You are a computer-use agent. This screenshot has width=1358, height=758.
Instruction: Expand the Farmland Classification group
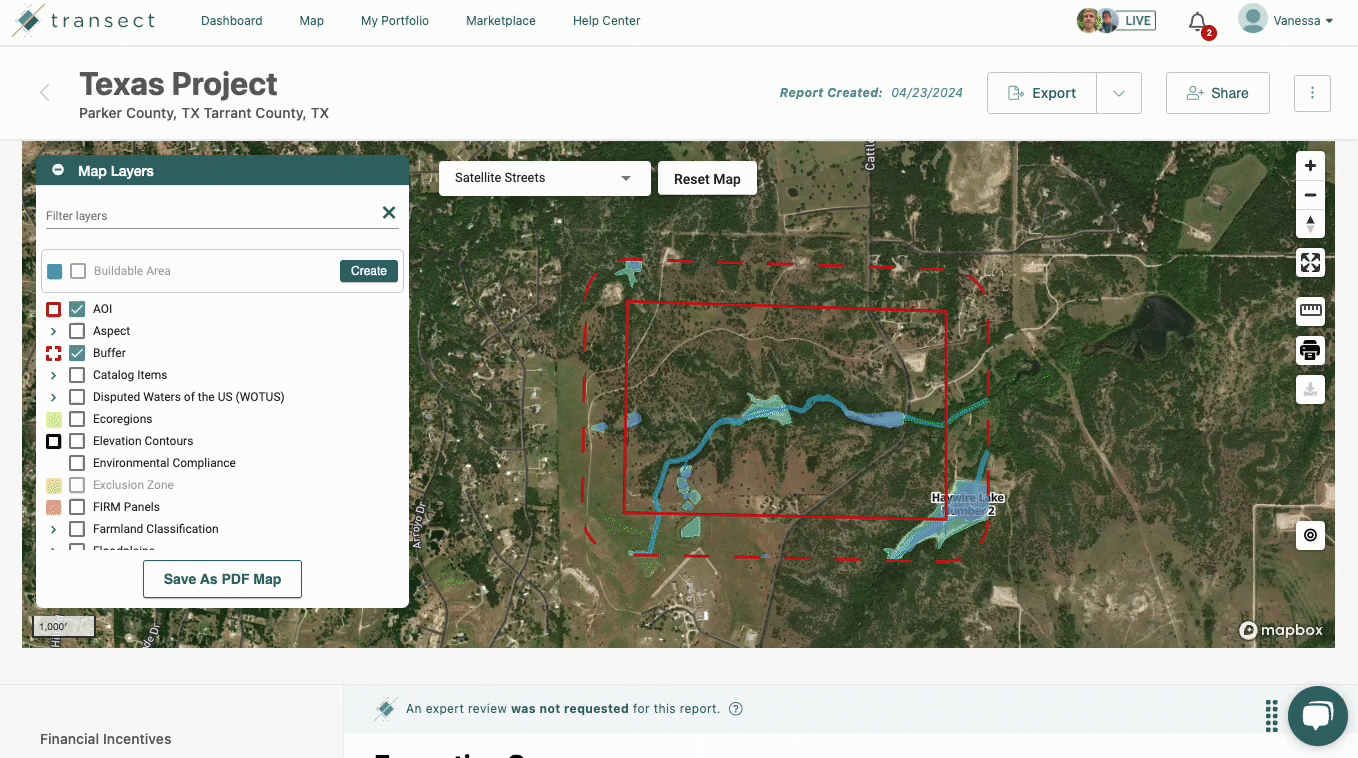53,529
